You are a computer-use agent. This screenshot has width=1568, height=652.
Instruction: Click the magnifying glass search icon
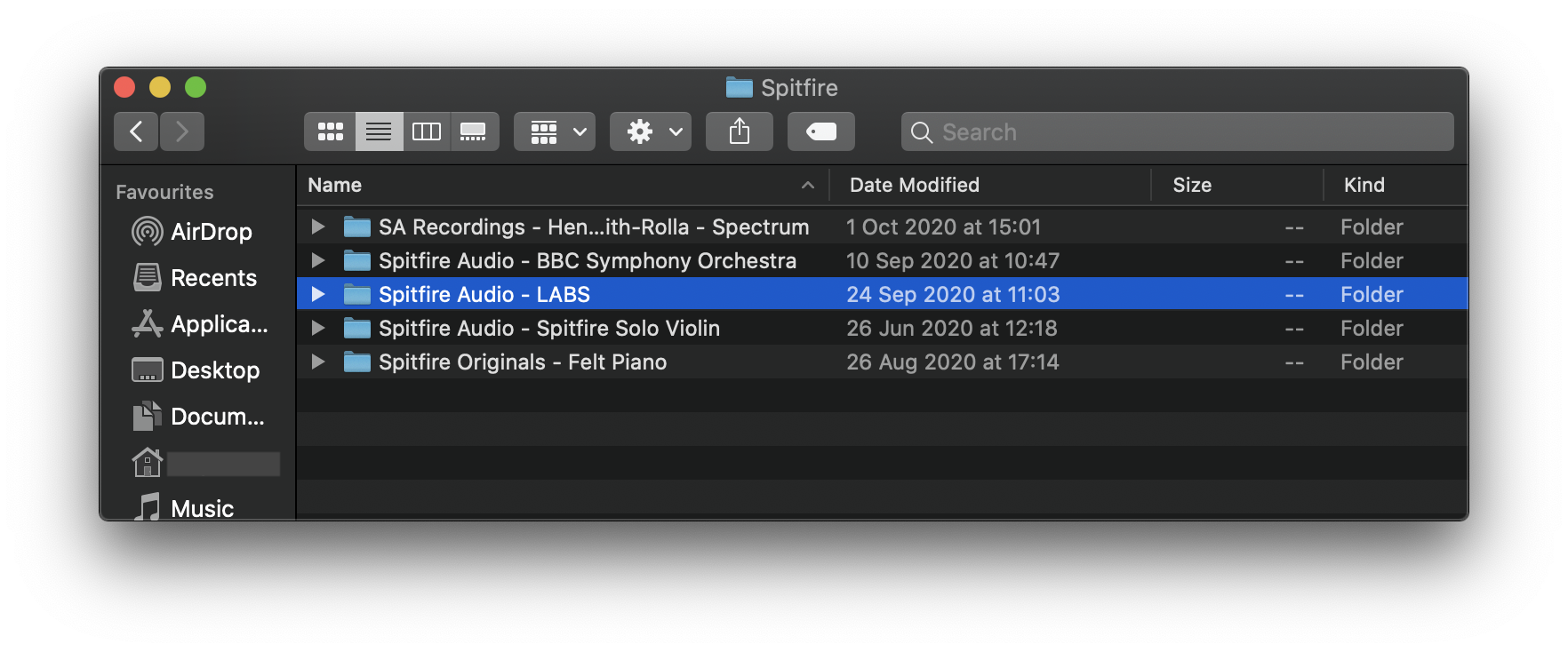pos(922,132)
